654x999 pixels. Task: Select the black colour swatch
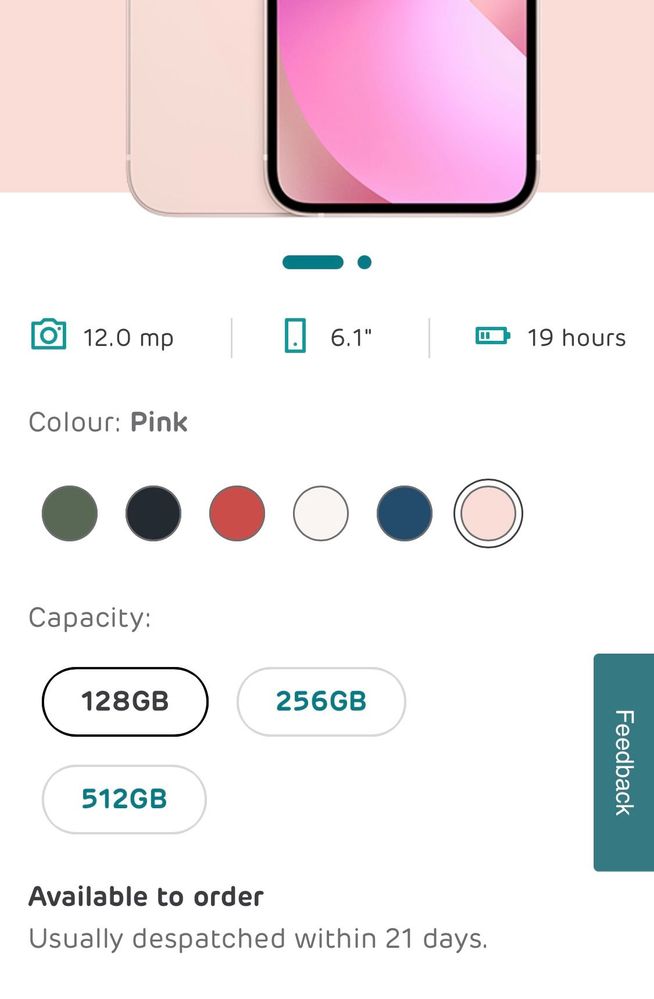point(153,514)
